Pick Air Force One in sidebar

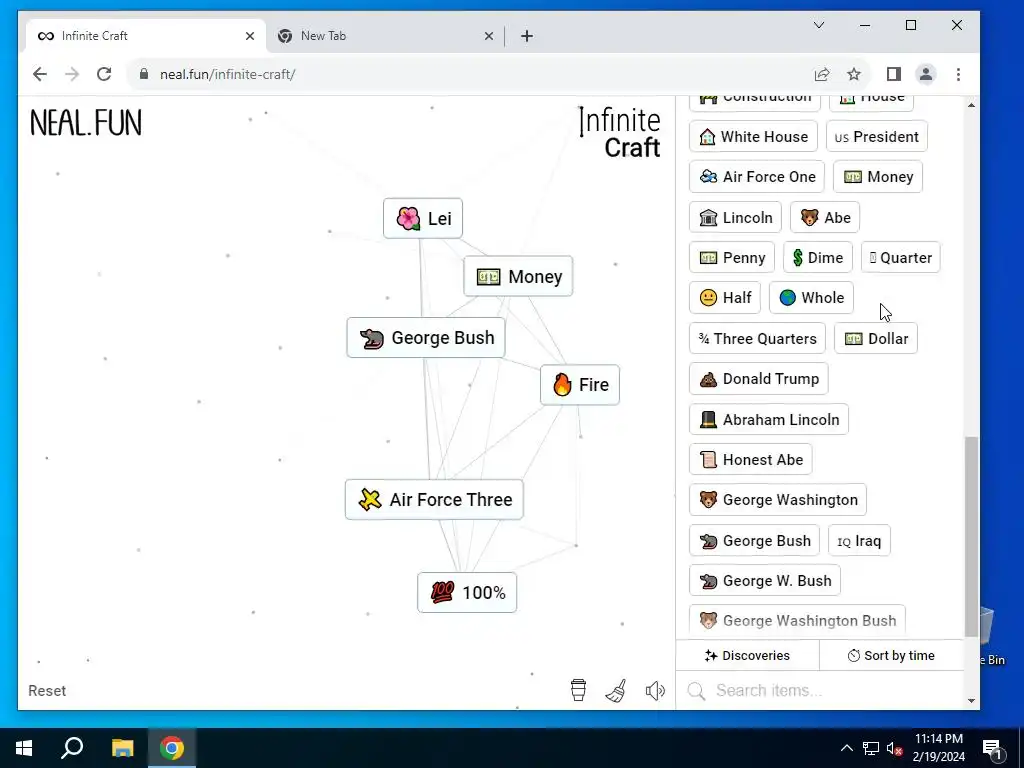click(x=757, y=176)
